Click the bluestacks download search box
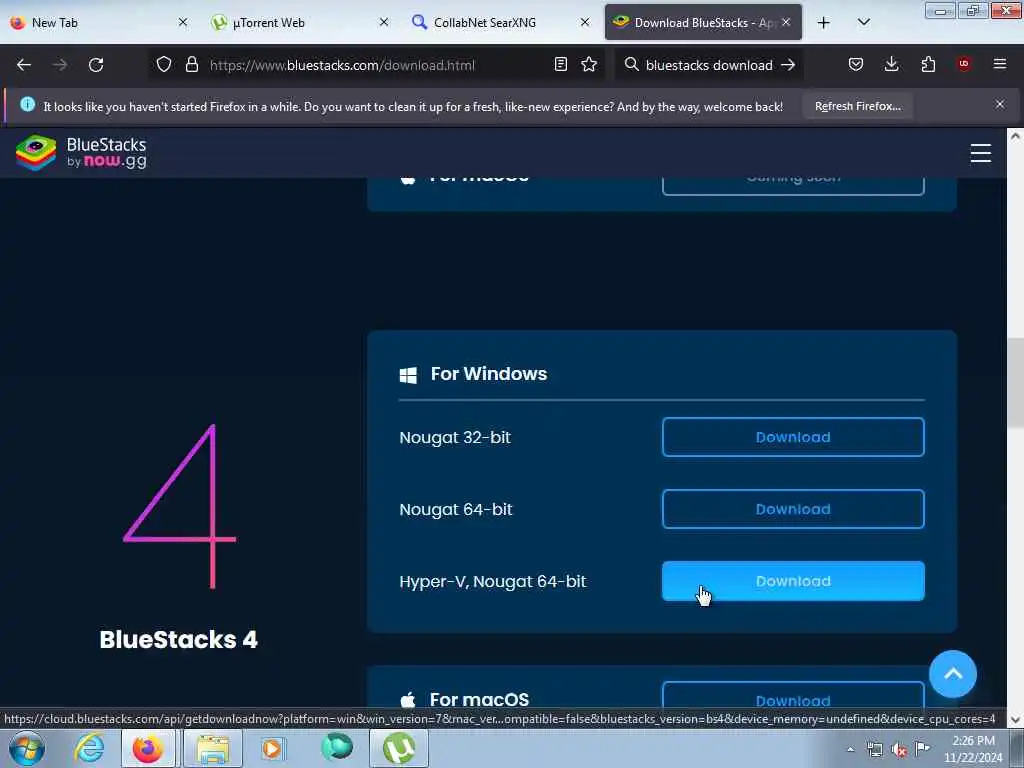Viewport: 1024px width, 768px height. tap(709, 65)
